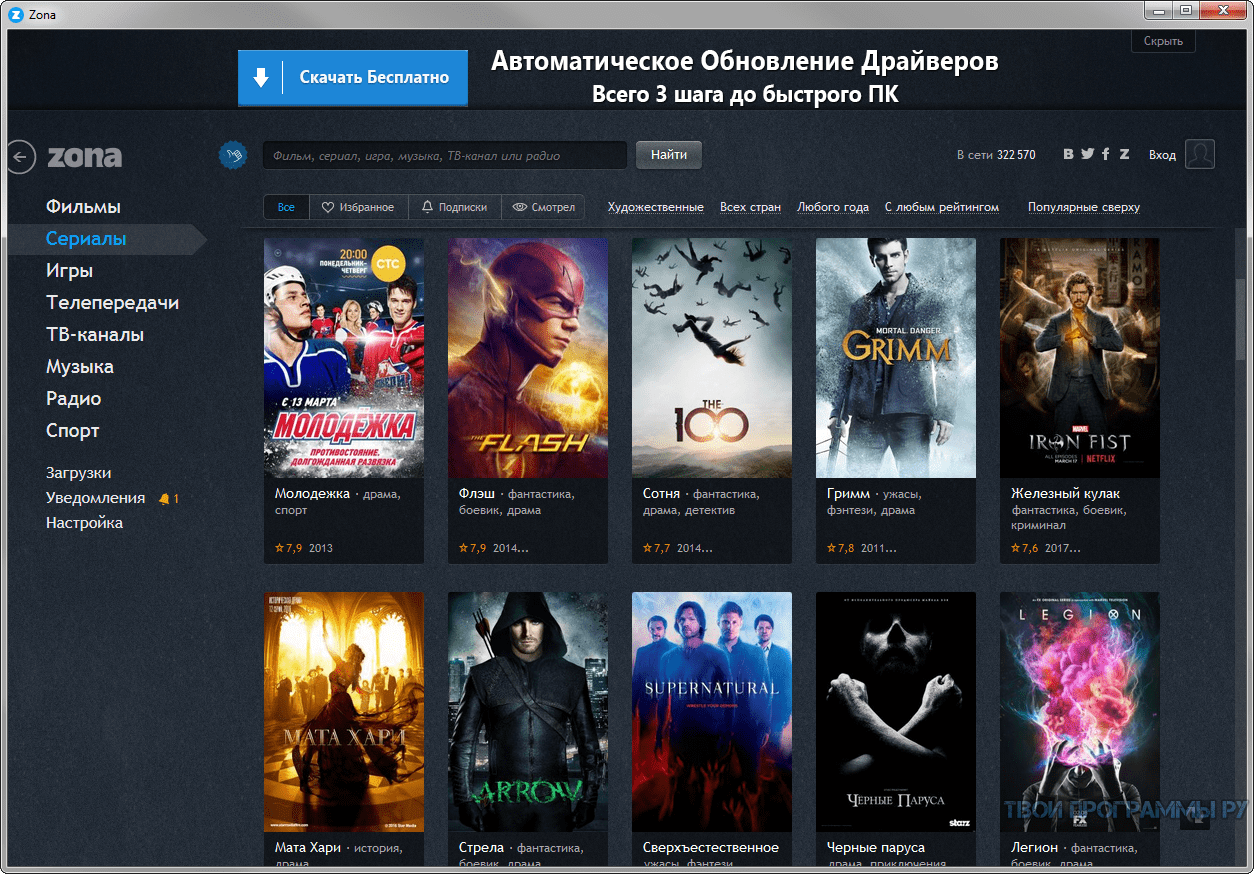This screenshot has width=1254, height=874.
Task: Show all series with the Все filter
Action: 286,207
